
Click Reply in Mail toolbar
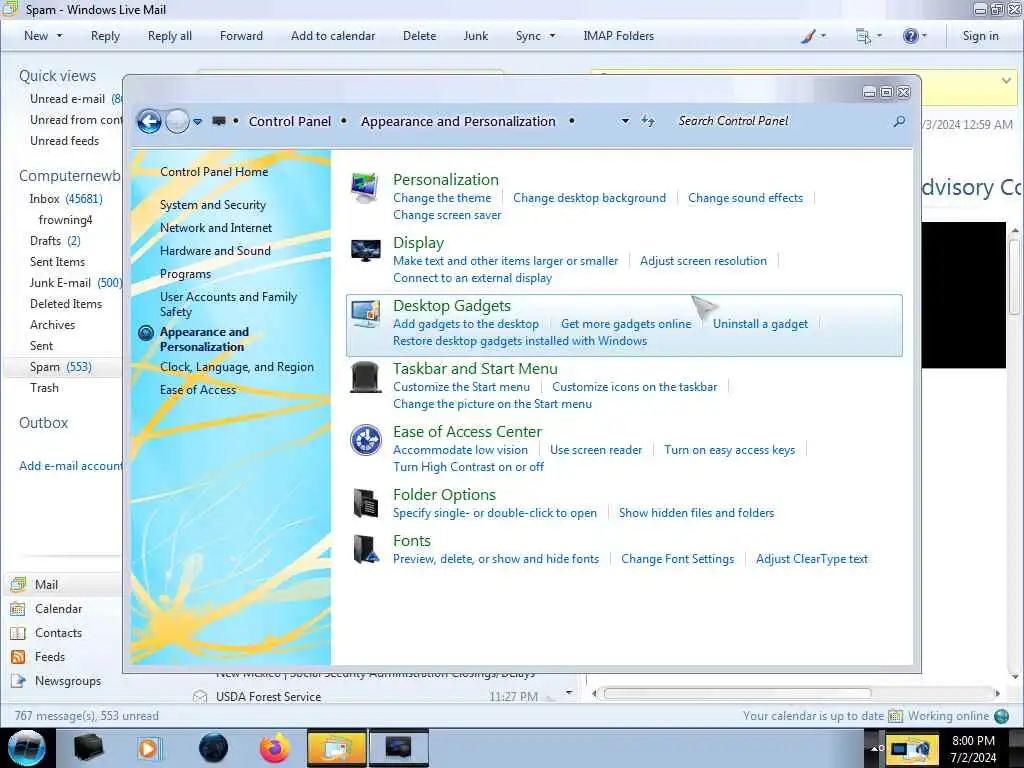coord(105,36)
